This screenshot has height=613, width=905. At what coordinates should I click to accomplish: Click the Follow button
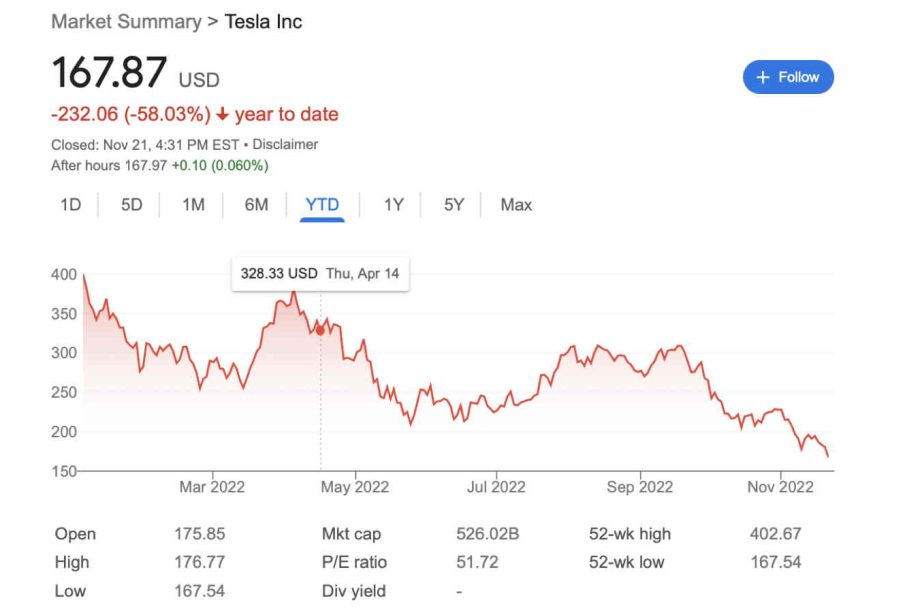point(788,77)
